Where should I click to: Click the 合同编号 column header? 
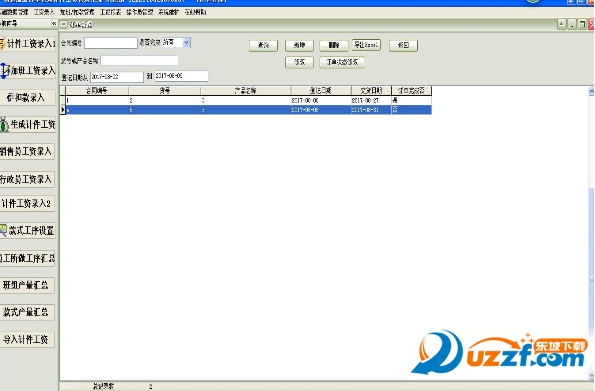coord(97,91)
